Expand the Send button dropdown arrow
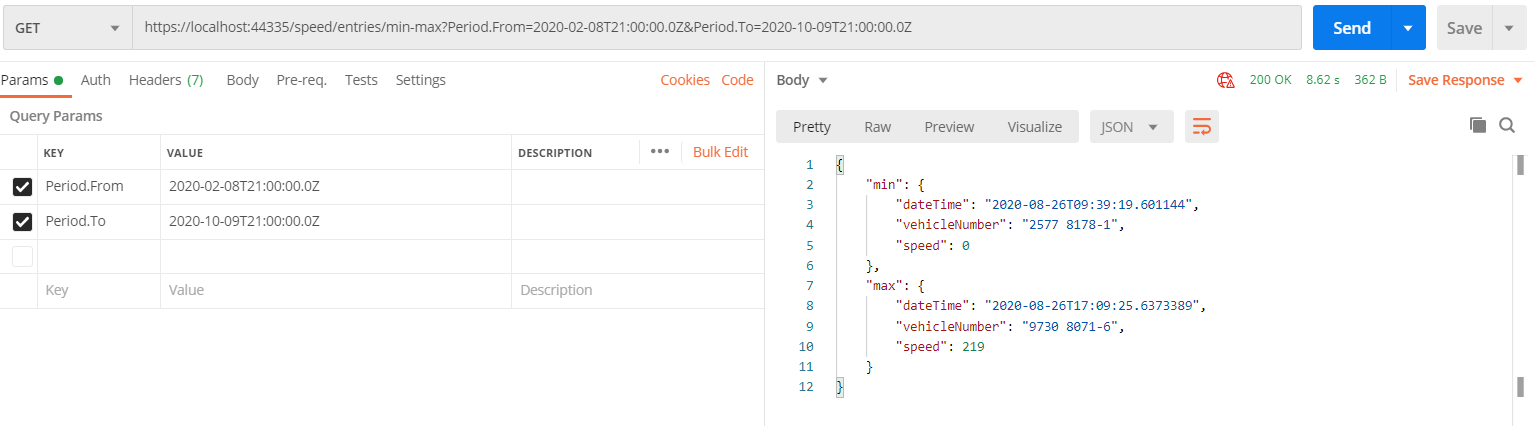 [x=1407, y=29]
